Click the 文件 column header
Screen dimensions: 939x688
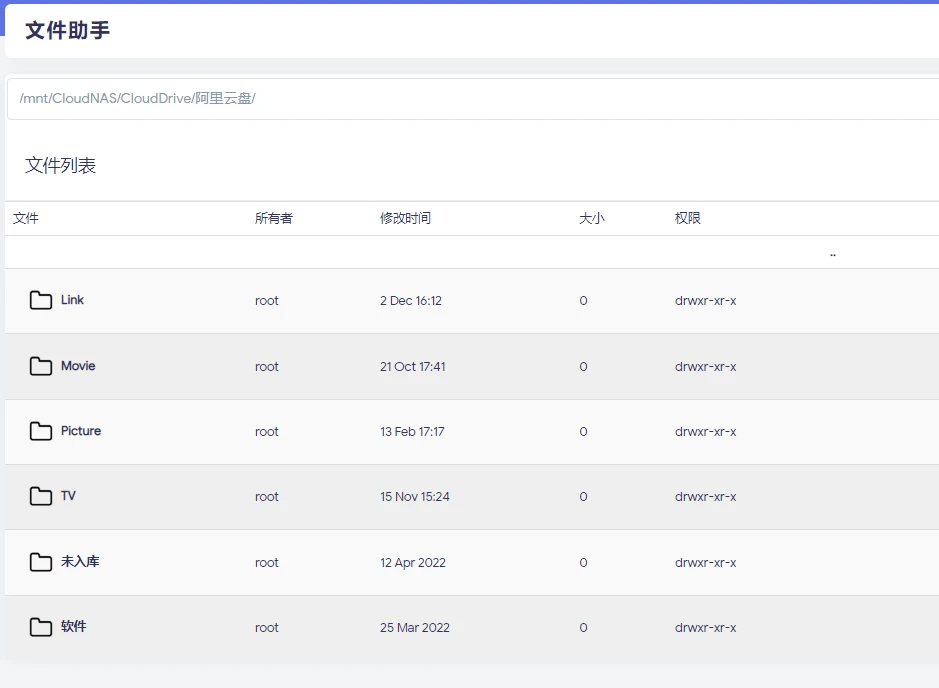(x=26, y=218)
